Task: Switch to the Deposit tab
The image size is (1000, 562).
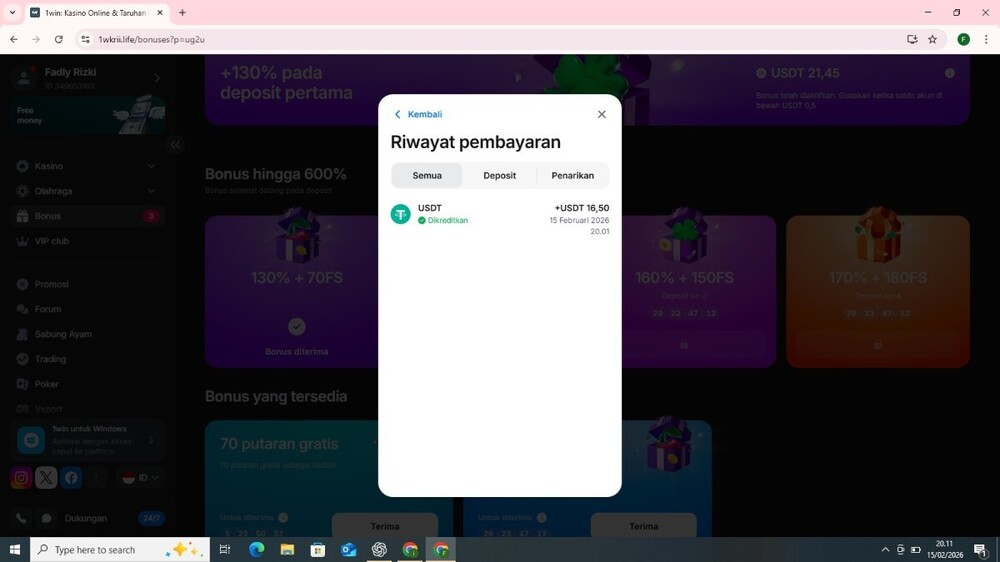Action: pyautogui.click(x=499, y=176)
